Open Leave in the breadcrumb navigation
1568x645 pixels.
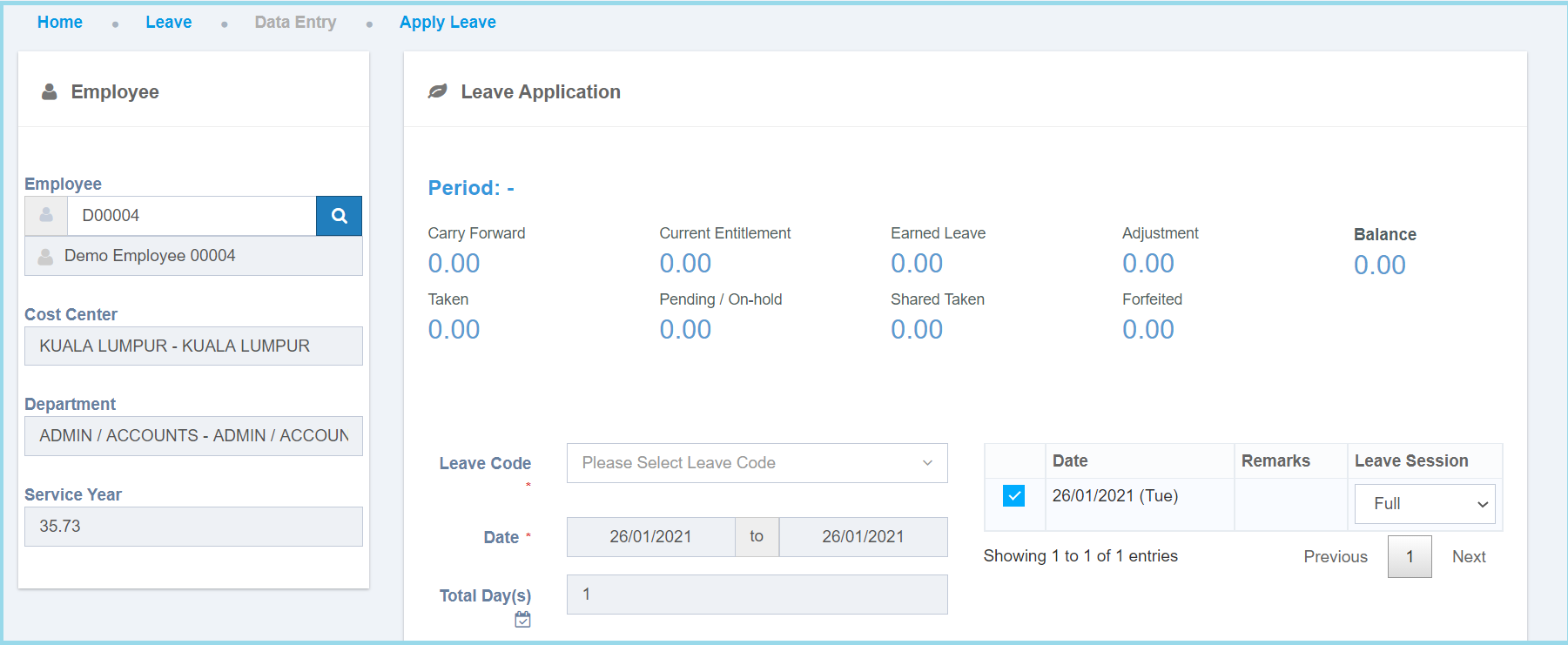click(168, 23)
